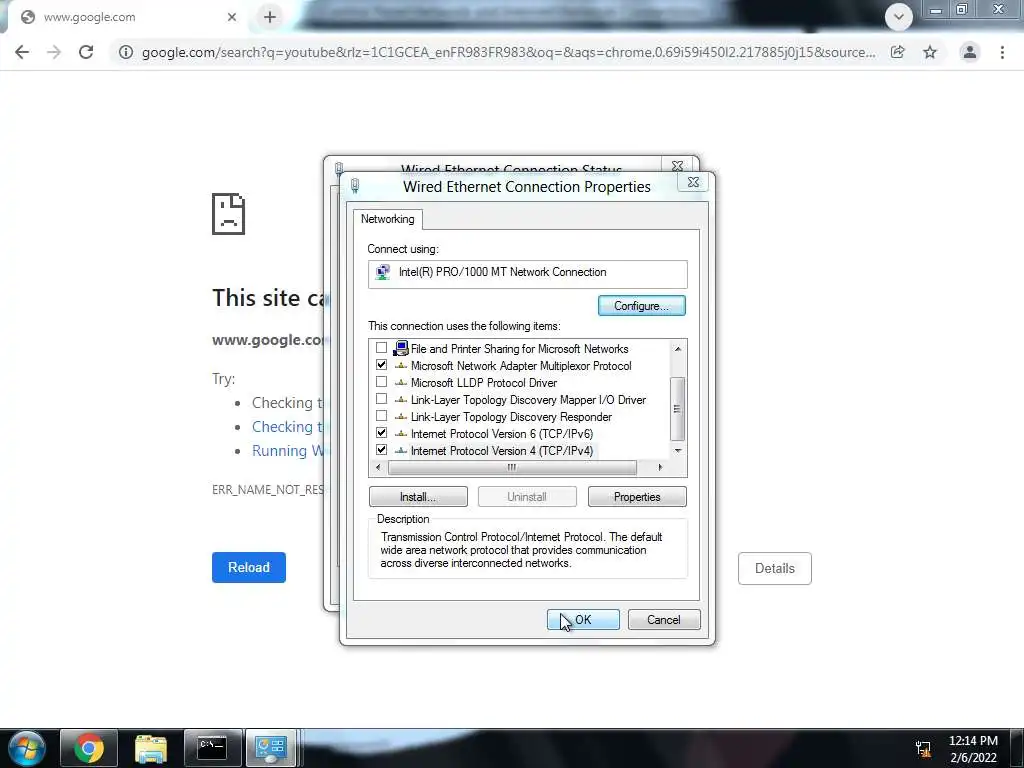Image resolution: width=1024 pixels, height=768 pixels.
Task: Confirm the dialog with OK
Action: pos(583,620)
